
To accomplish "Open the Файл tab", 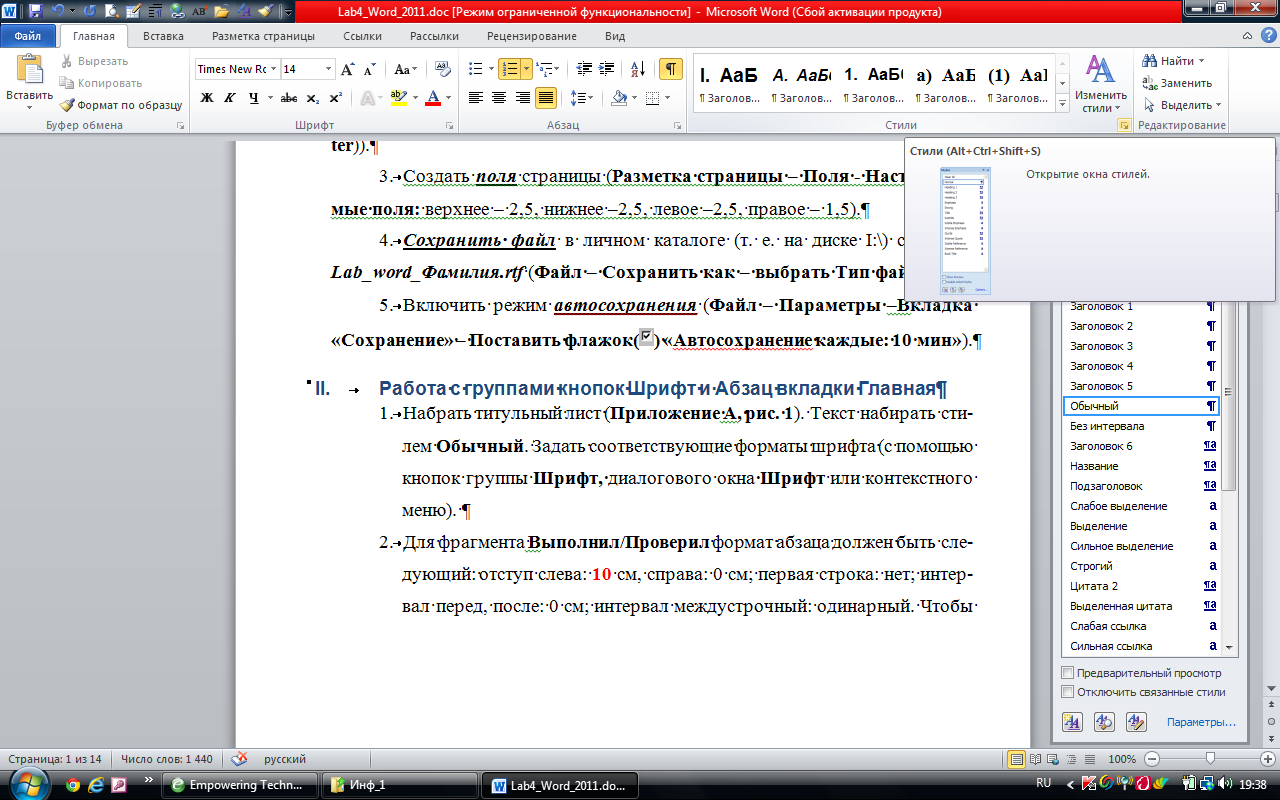I will [28, 36].
